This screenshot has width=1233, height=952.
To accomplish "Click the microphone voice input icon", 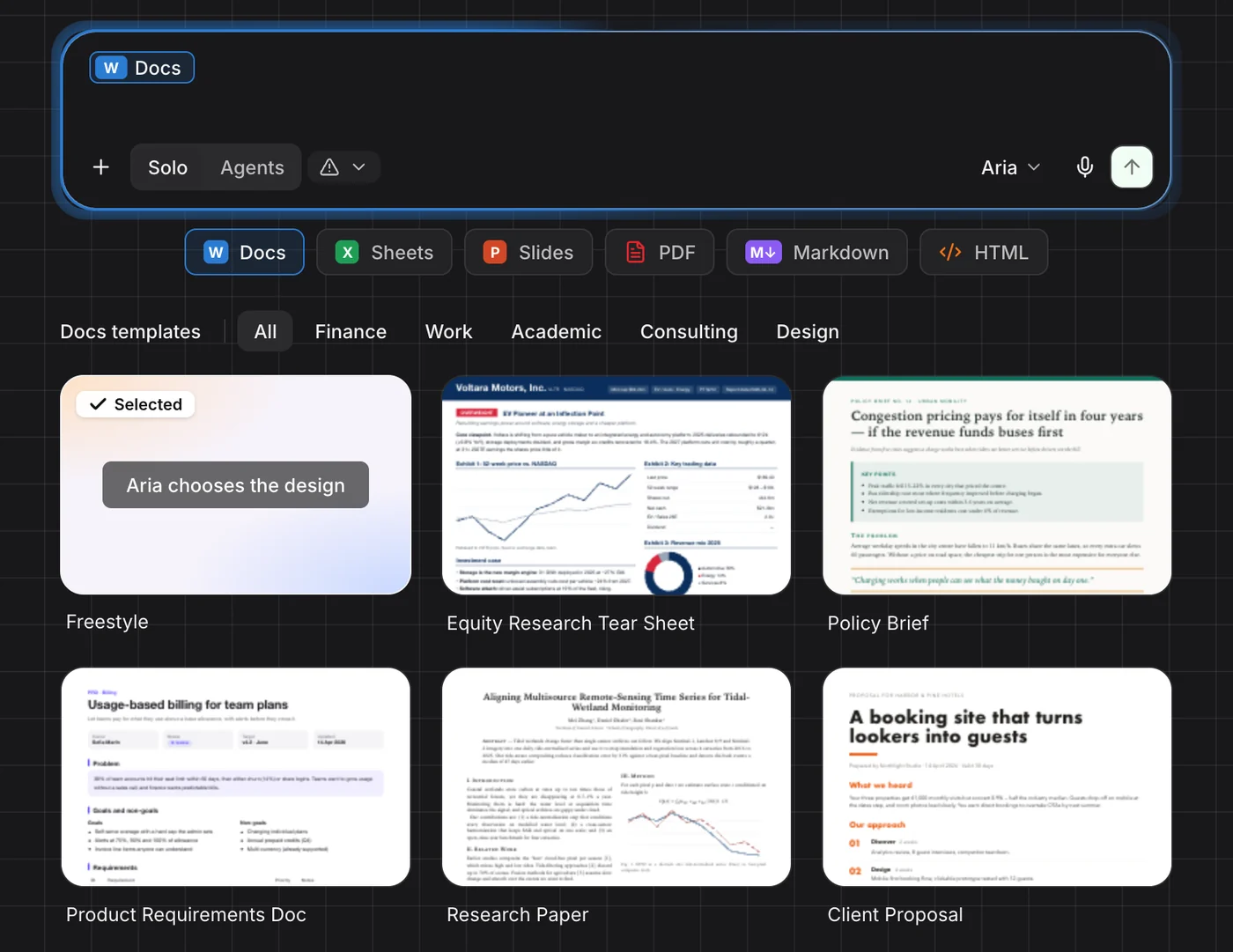I will coord(1085,167).
